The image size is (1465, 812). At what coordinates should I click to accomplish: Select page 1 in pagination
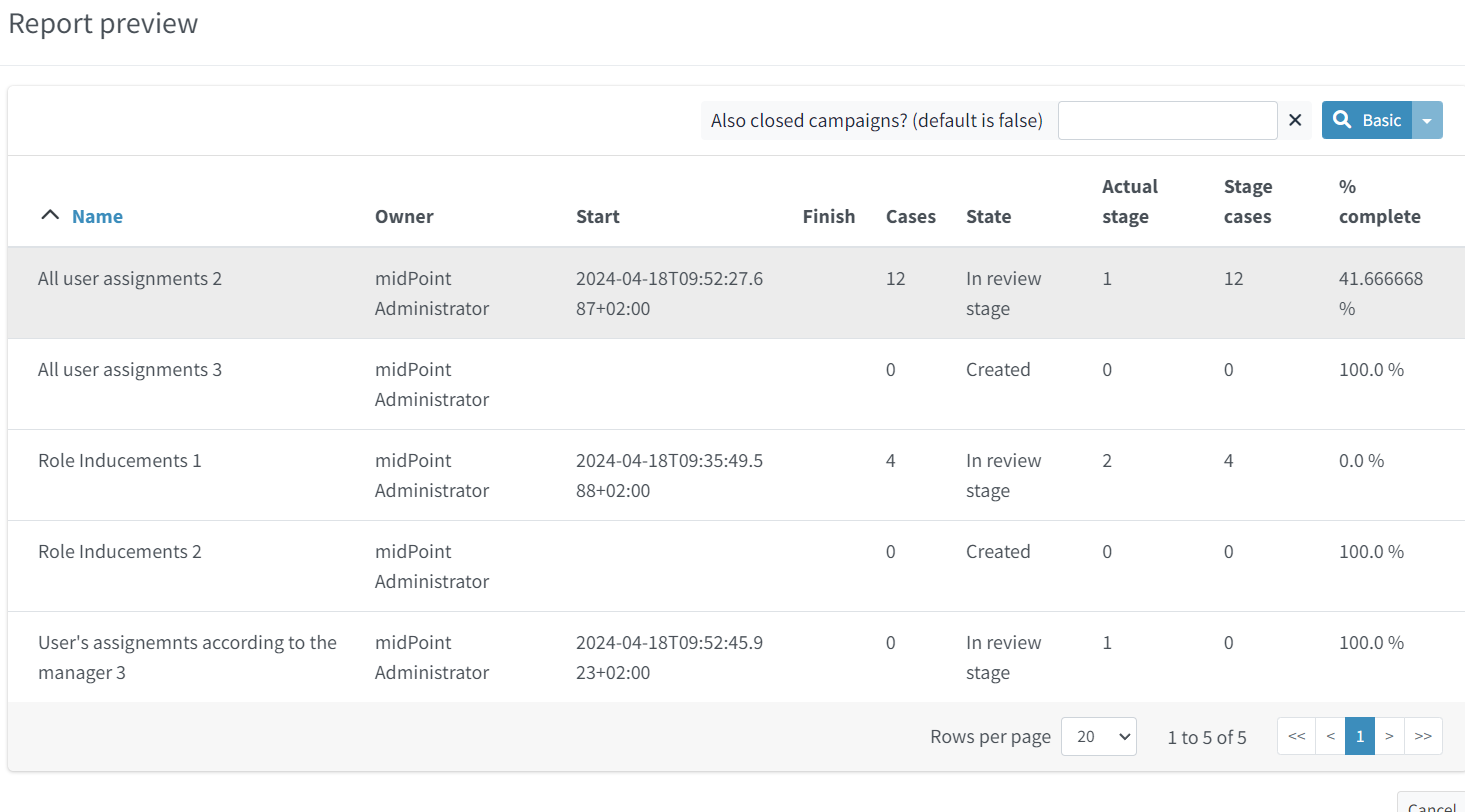1360,736
